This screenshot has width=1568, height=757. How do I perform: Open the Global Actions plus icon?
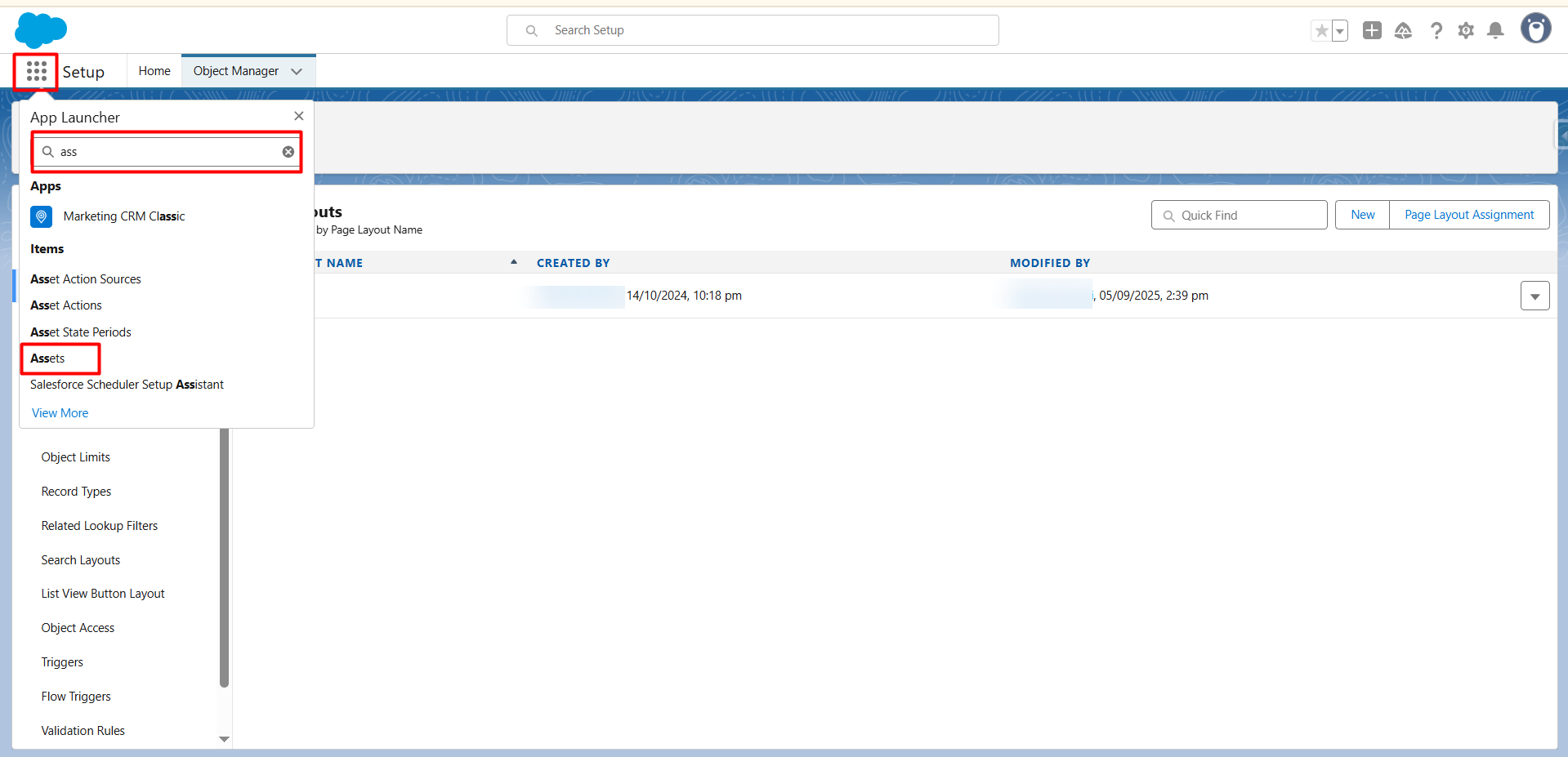[x=1372, y=30]
